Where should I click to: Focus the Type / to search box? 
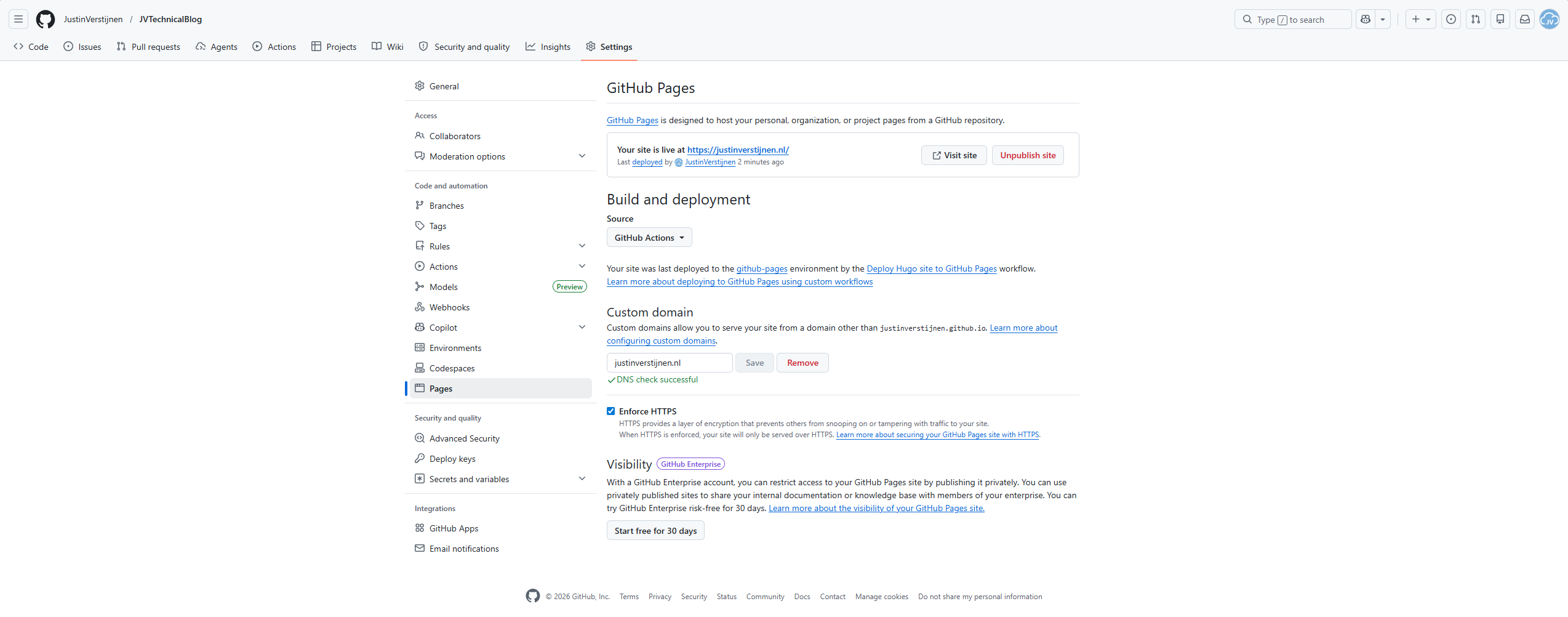pyautogui.click(x=1293, y=19)
